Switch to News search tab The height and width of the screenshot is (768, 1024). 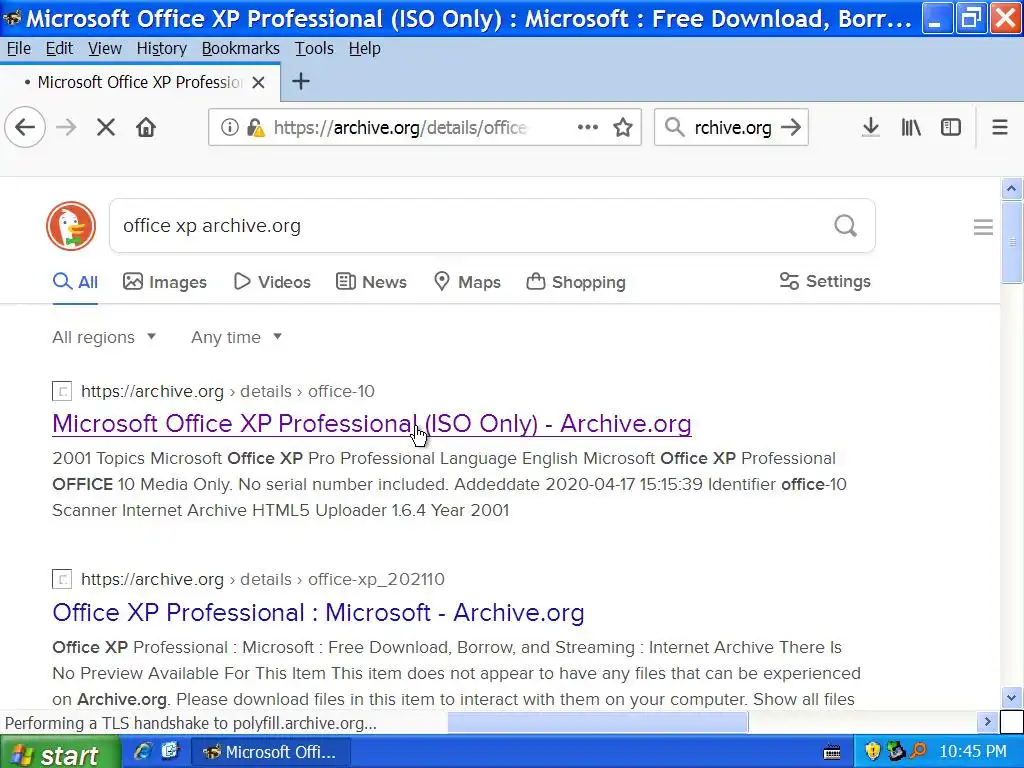(371, 282)
